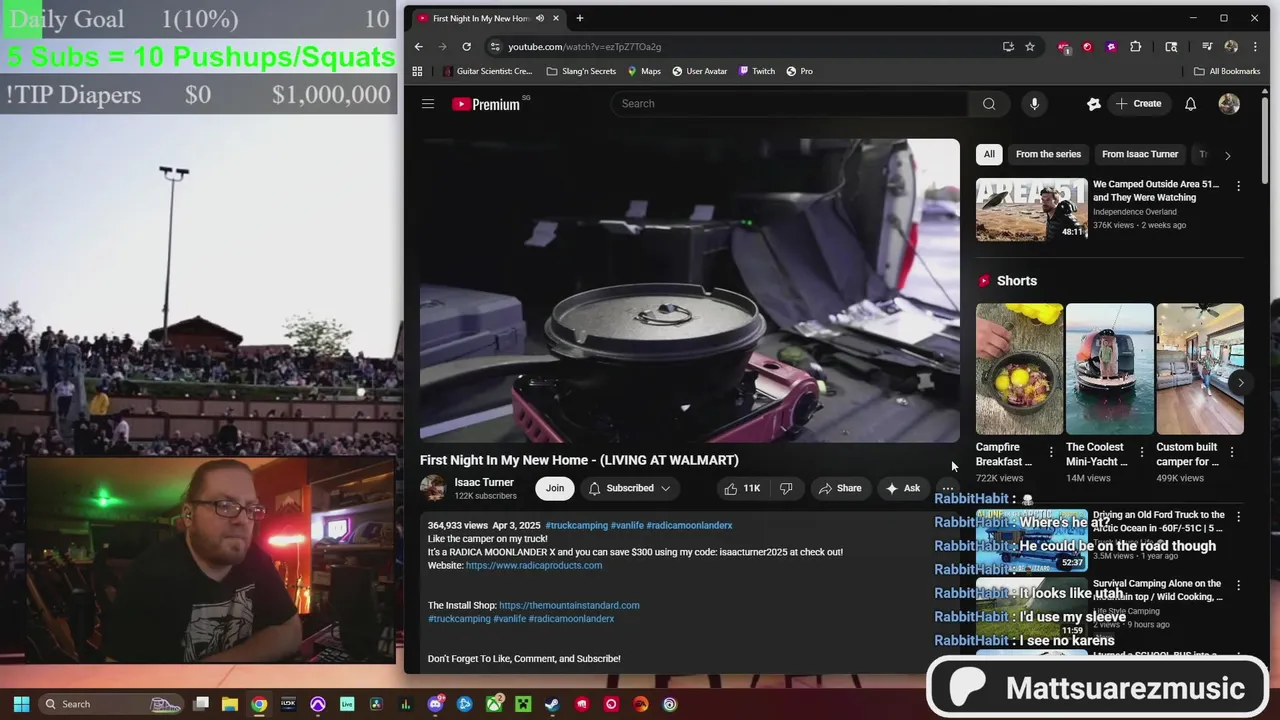Open media controls icon in Chrome toolbar
1280x720 pixels.
(x=1207, y=46)
